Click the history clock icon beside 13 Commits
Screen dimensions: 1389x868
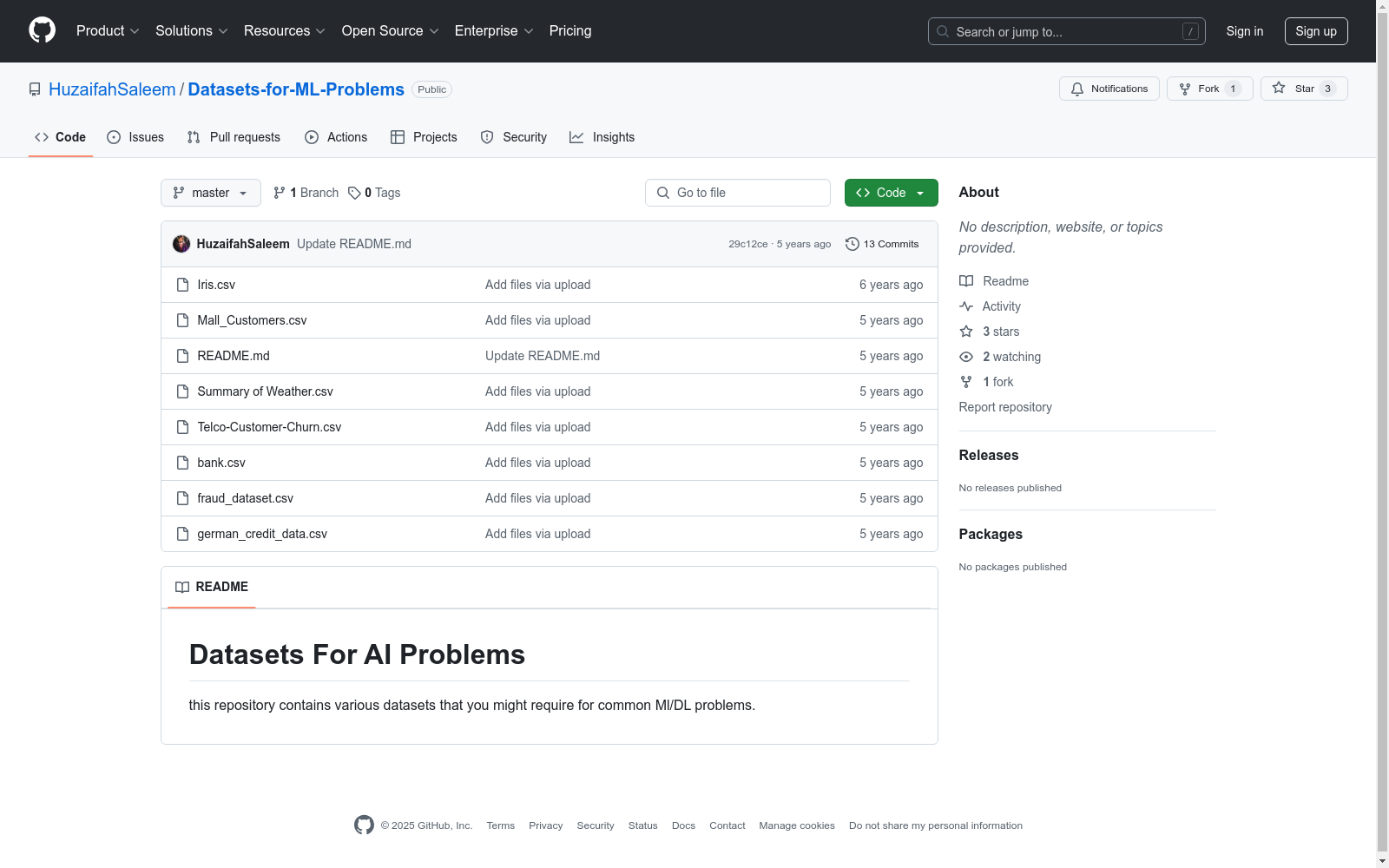[x=852, y=244]
